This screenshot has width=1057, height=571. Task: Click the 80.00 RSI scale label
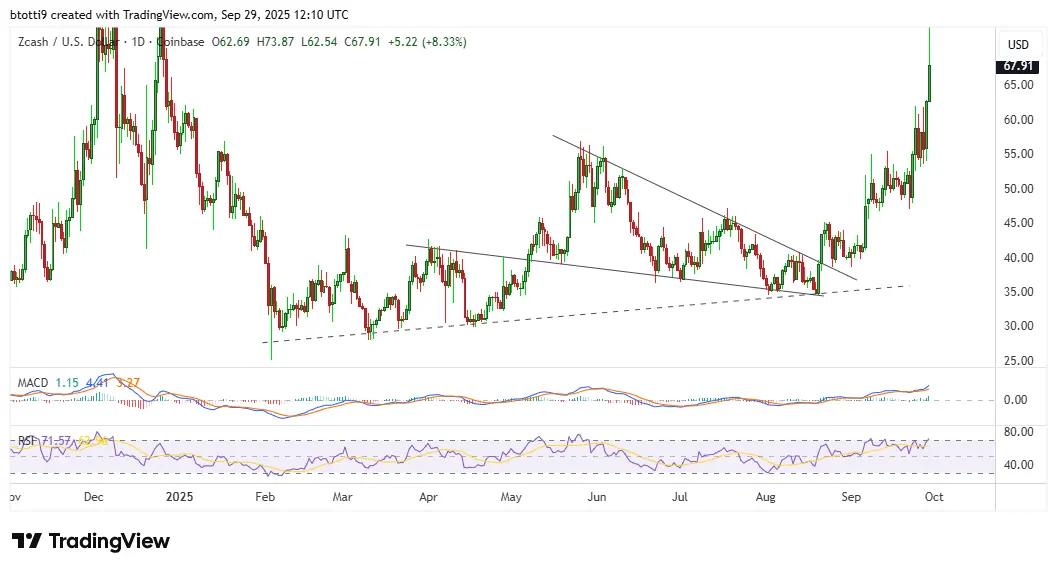1019,432
